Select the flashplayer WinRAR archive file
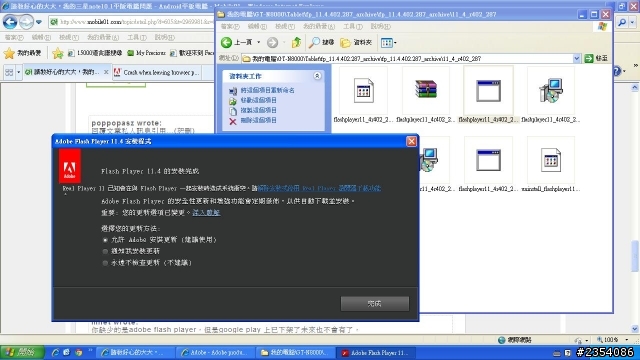Screen dimensions: 640x360 (426, 89)
